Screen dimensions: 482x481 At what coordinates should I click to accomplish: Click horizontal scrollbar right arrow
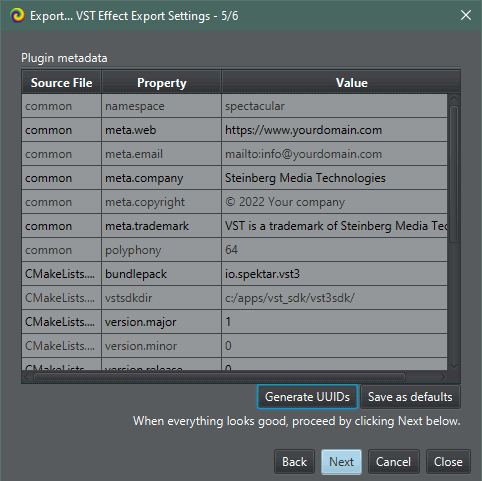(442, 377)
